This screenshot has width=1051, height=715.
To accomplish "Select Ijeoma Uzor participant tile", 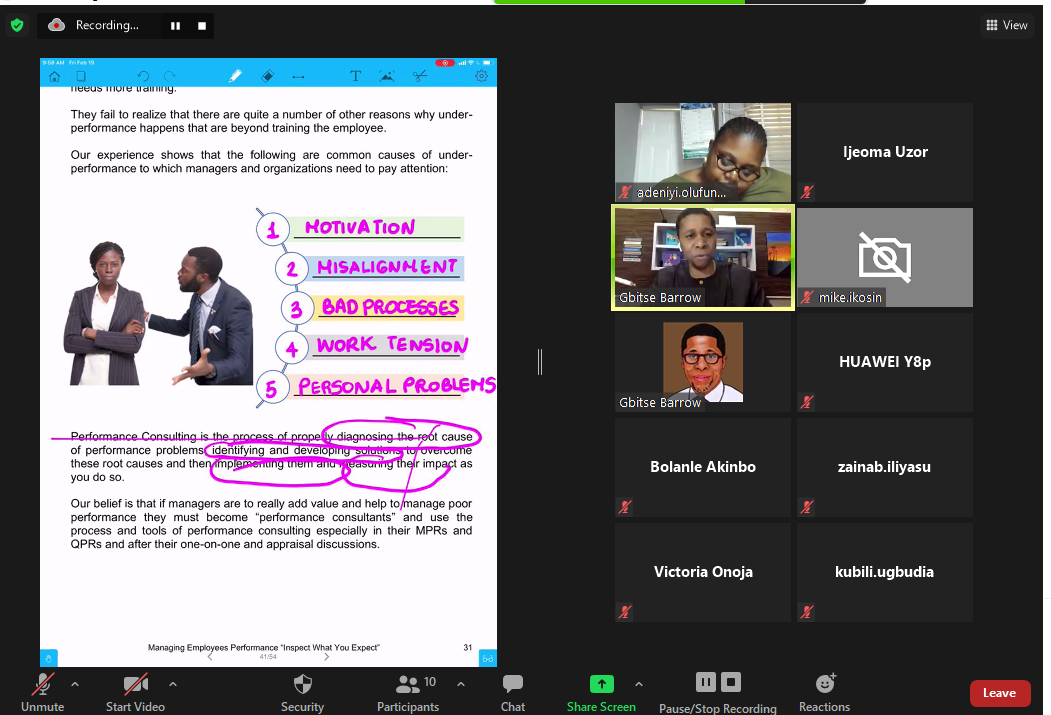I will tap(885, 152).
